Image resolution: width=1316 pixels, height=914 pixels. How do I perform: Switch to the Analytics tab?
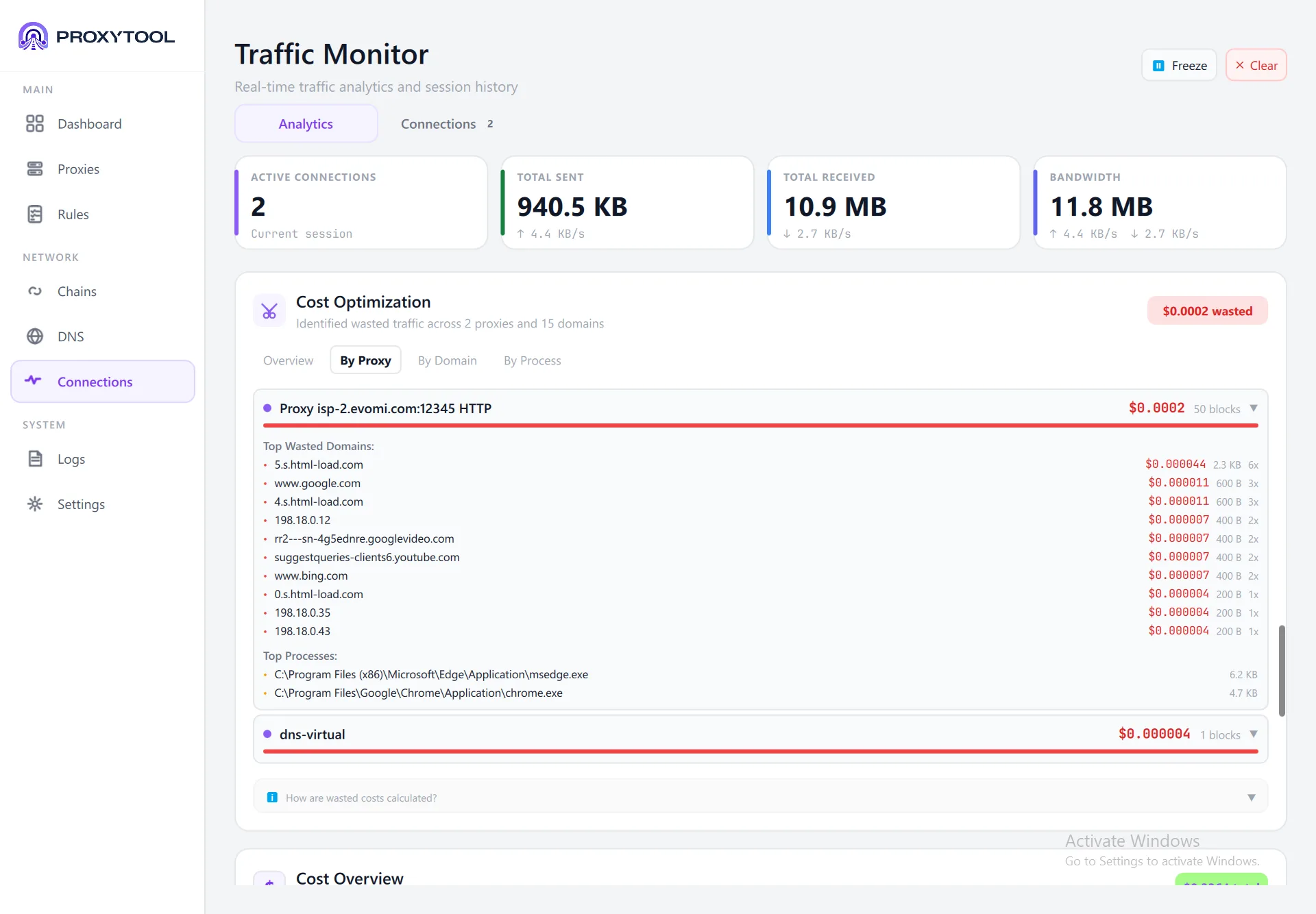306,124
